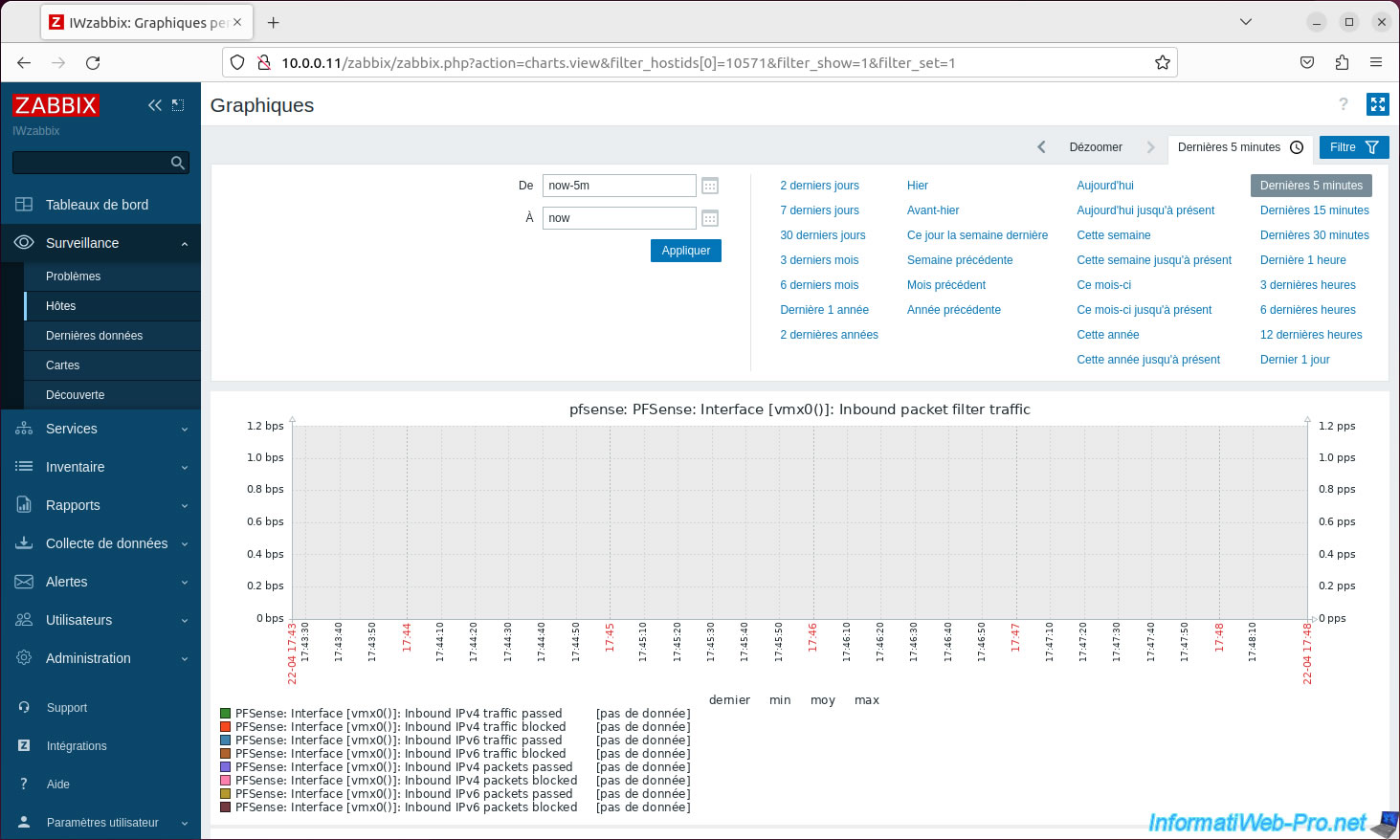Click the Zabbix logo

56,105
